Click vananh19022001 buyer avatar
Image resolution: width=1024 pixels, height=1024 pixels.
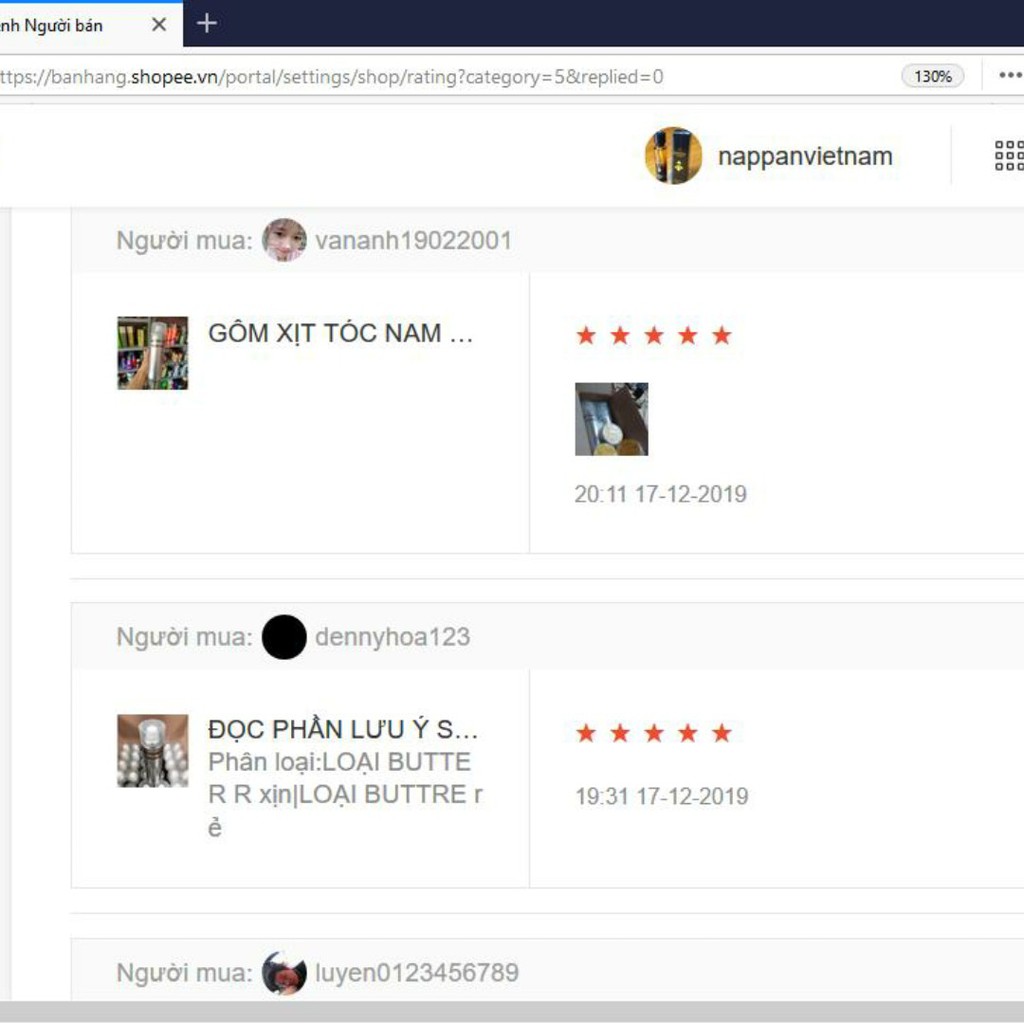tap(284, 240)
